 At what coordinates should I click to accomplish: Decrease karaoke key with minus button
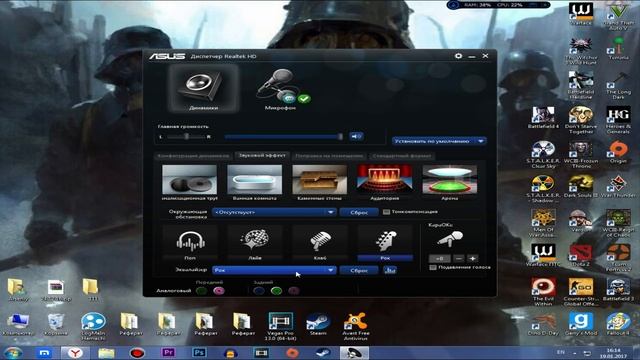click(459, 258)
